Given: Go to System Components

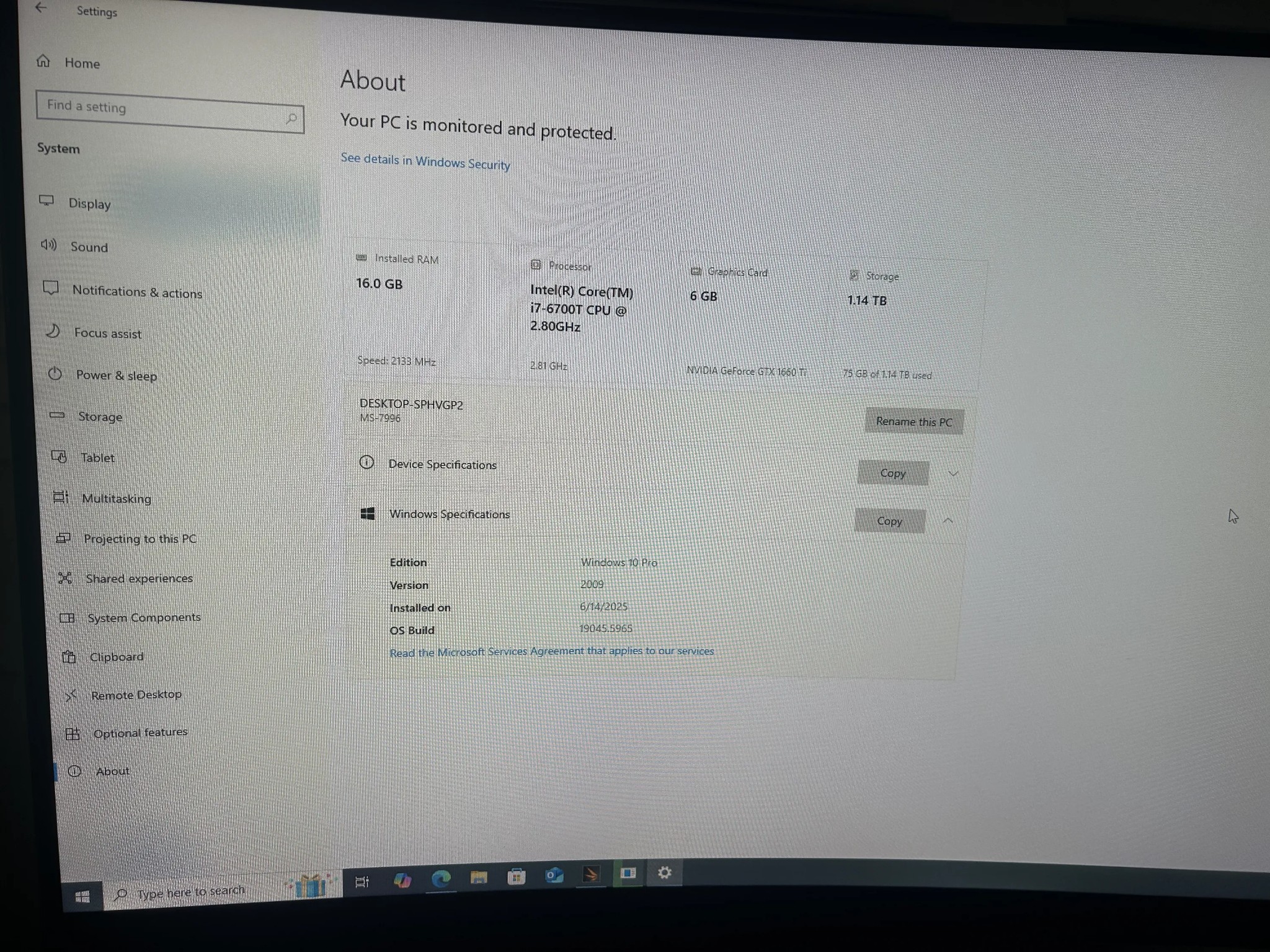Looking at the screenshot, I should tap(144, 617).
